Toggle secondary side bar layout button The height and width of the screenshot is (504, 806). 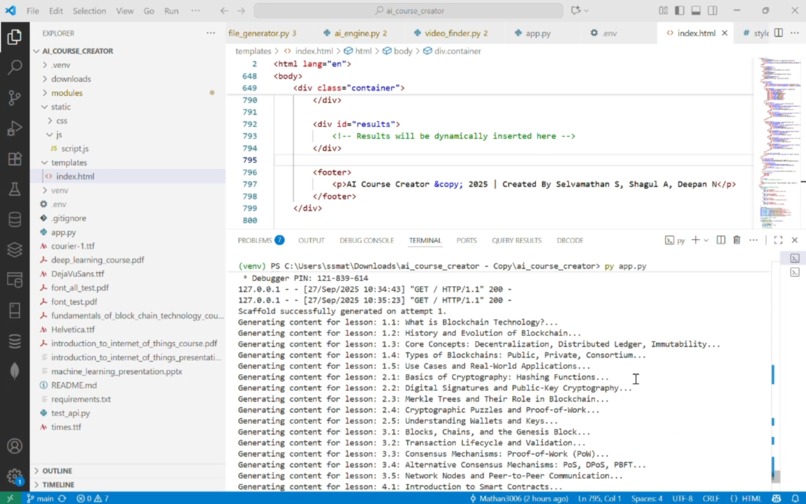[x=712, y=11]
